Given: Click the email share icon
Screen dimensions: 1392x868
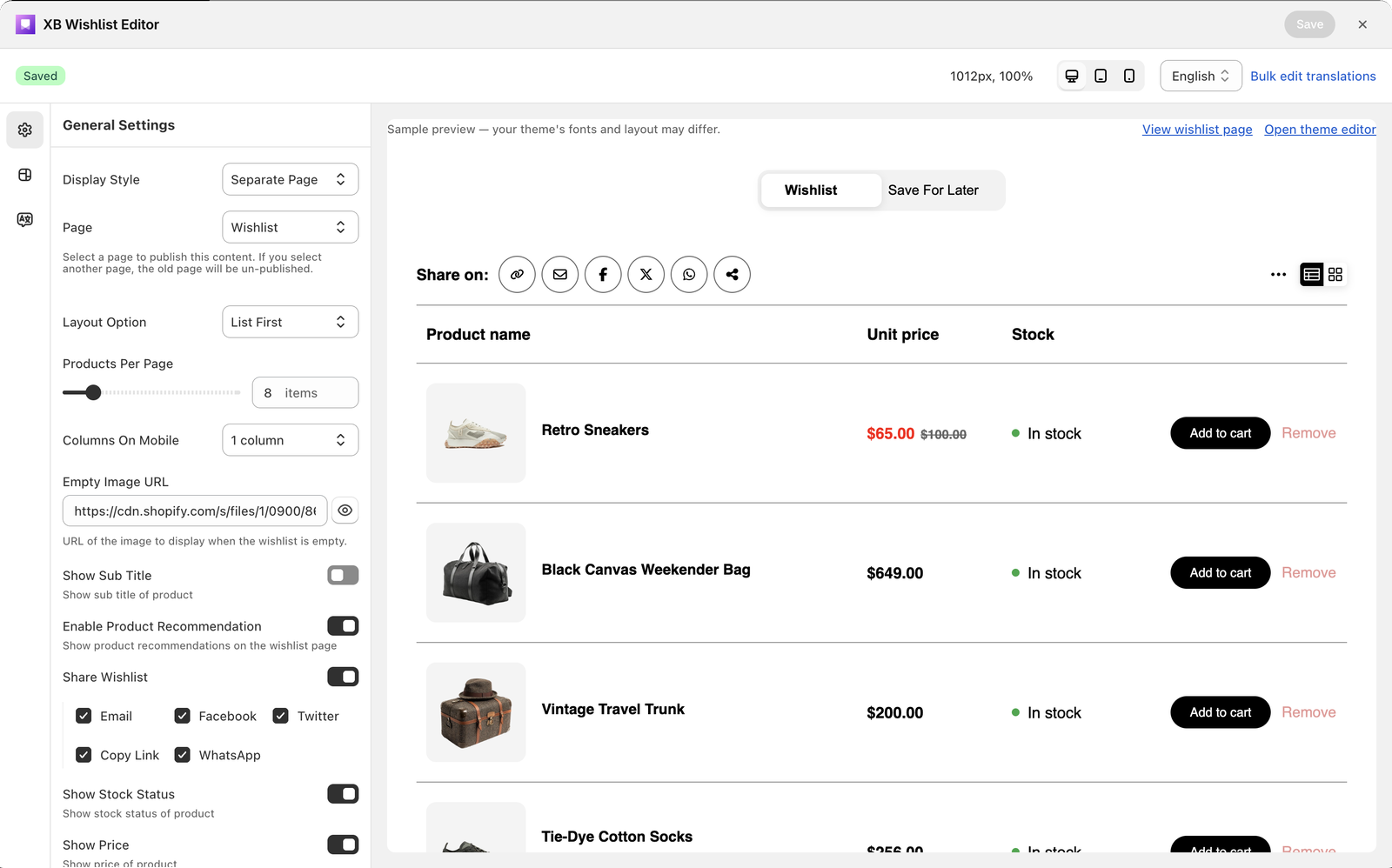Looking at the screenshot, I should (x=560, y=275).
